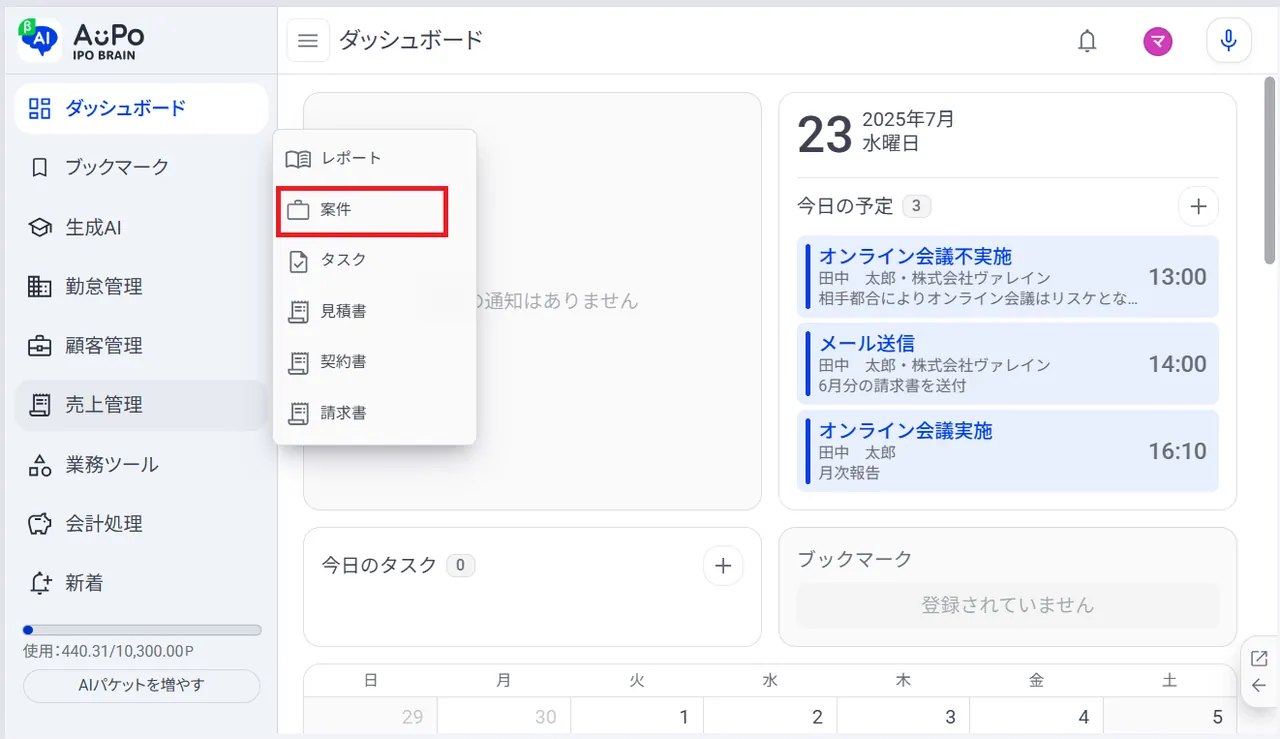Click the レポート book icon
This screenshot has height=739, width=1280.
click(x=298, y=159)
